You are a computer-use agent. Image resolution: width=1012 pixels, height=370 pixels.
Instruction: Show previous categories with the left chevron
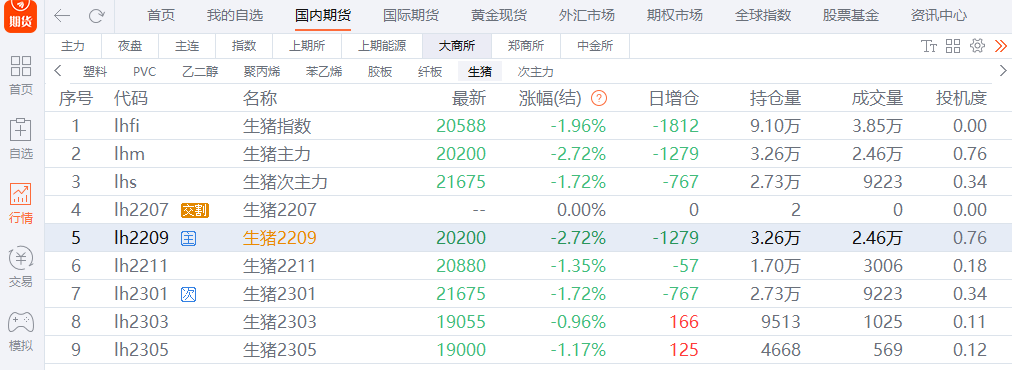[58, 71]
